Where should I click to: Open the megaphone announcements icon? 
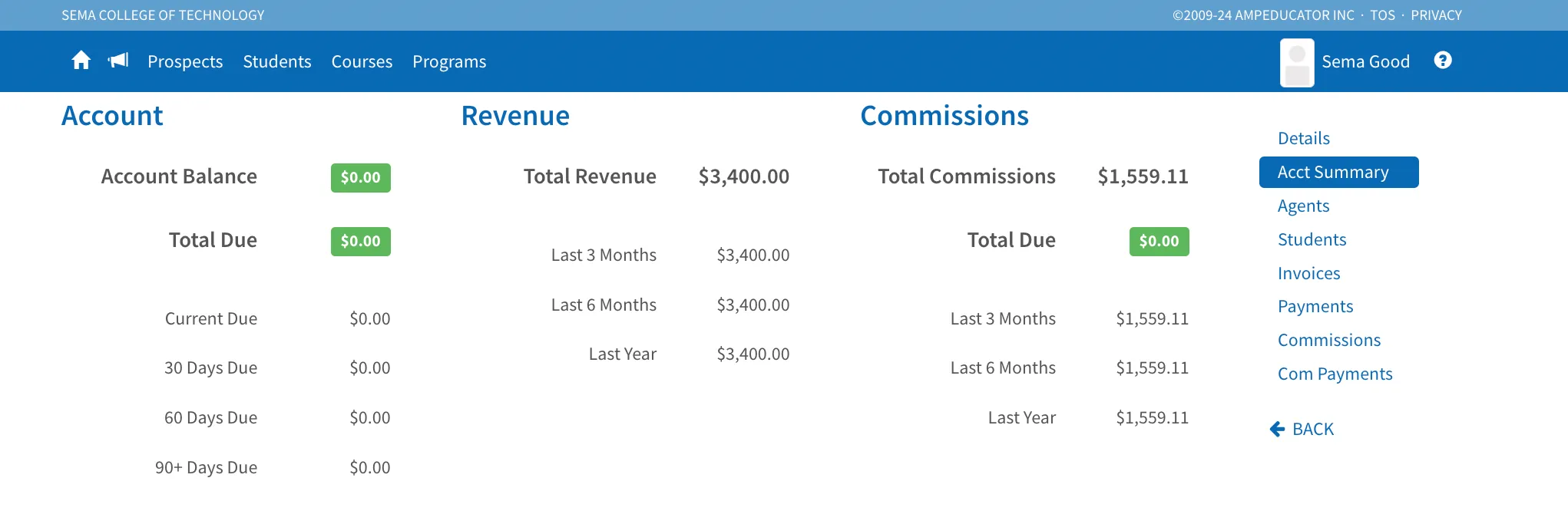pyautogui.click(x=118, y=61)
